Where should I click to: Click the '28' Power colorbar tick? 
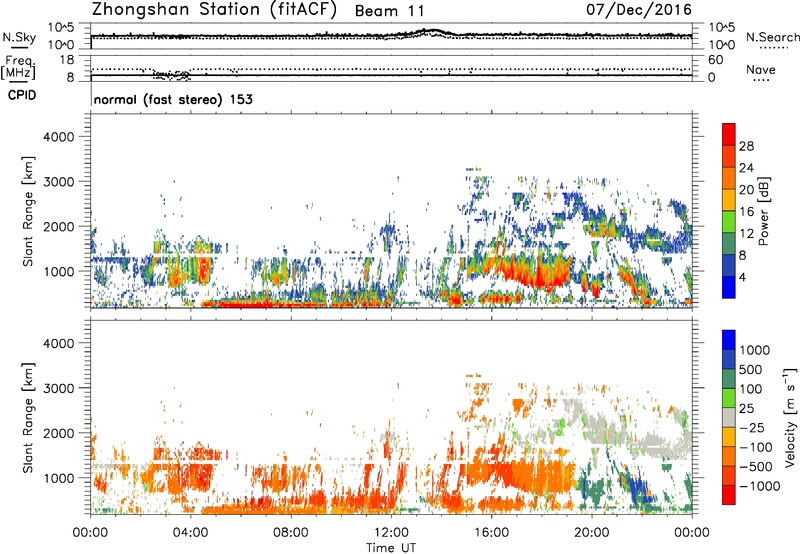coord(746,146)
